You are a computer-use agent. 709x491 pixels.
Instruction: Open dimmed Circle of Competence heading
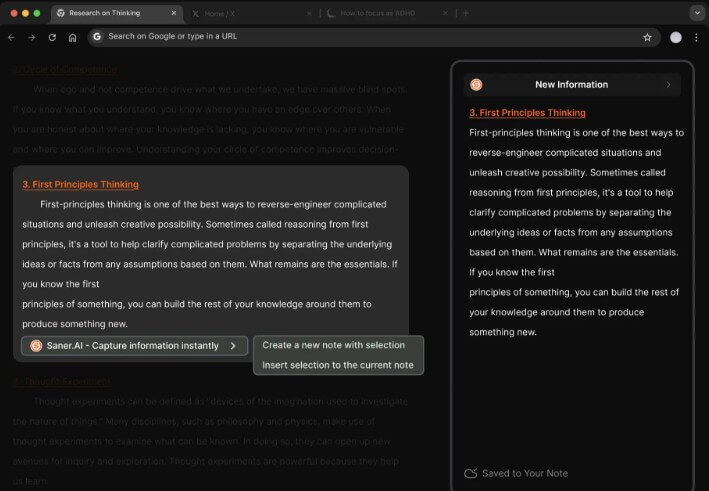point(65,70)
